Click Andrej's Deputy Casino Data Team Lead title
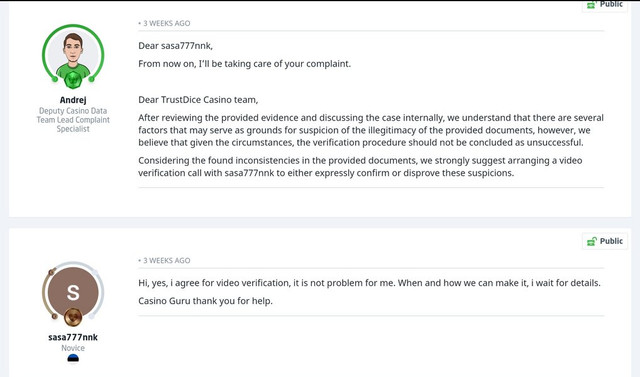 point(73,120)
